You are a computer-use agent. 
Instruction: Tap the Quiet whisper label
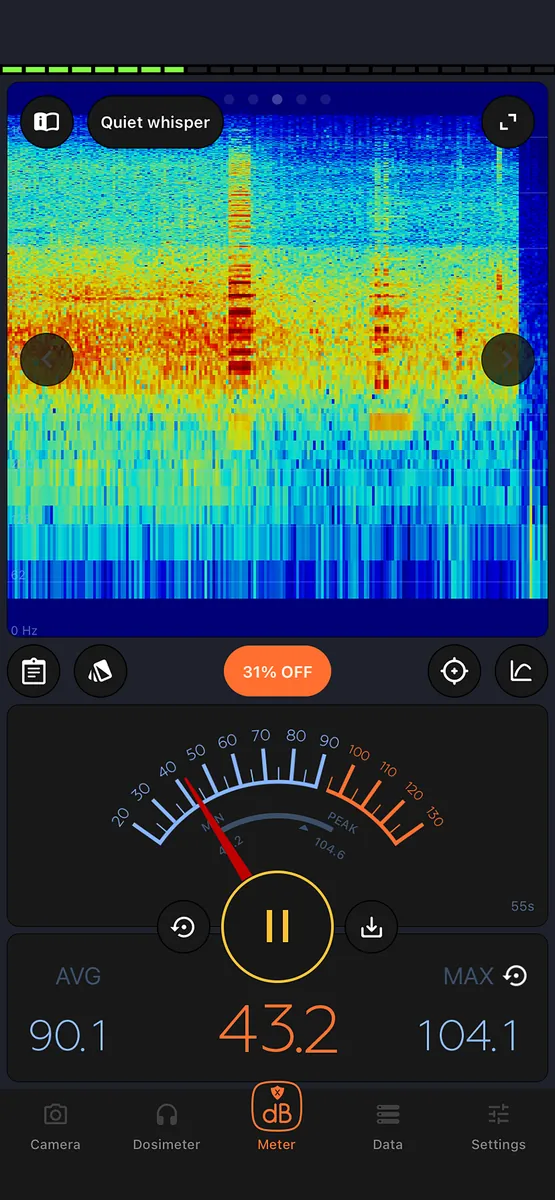155,122
